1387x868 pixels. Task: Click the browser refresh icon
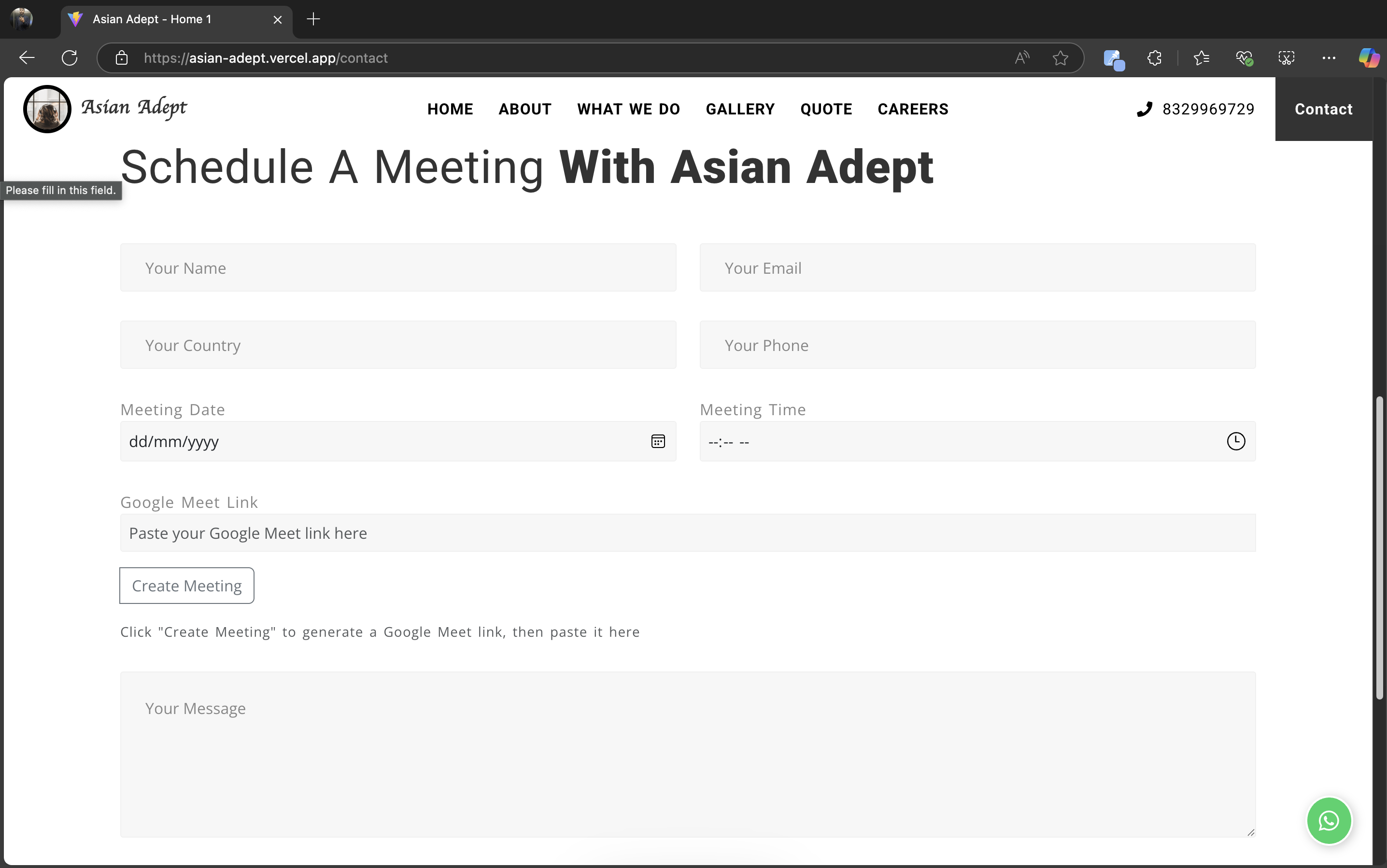[x=70, y=58]
